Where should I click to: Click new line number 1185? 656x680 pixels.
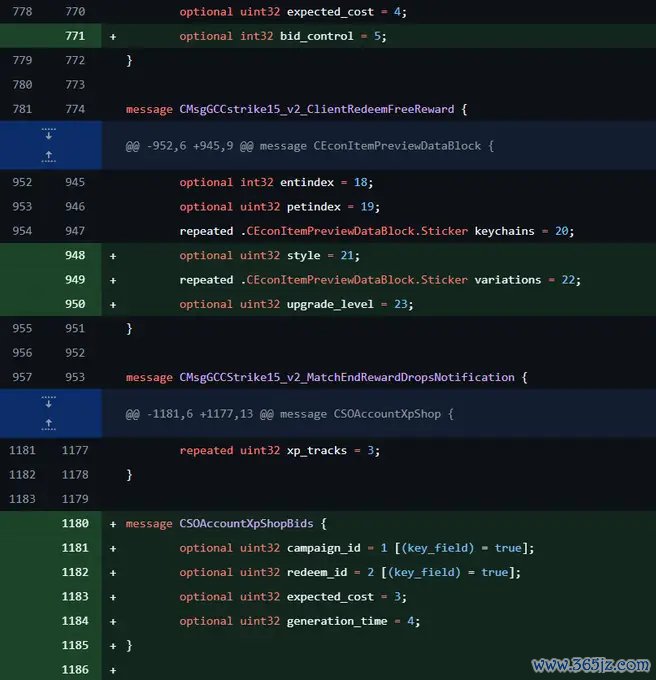pyautogui.click(x=75, y=645)
